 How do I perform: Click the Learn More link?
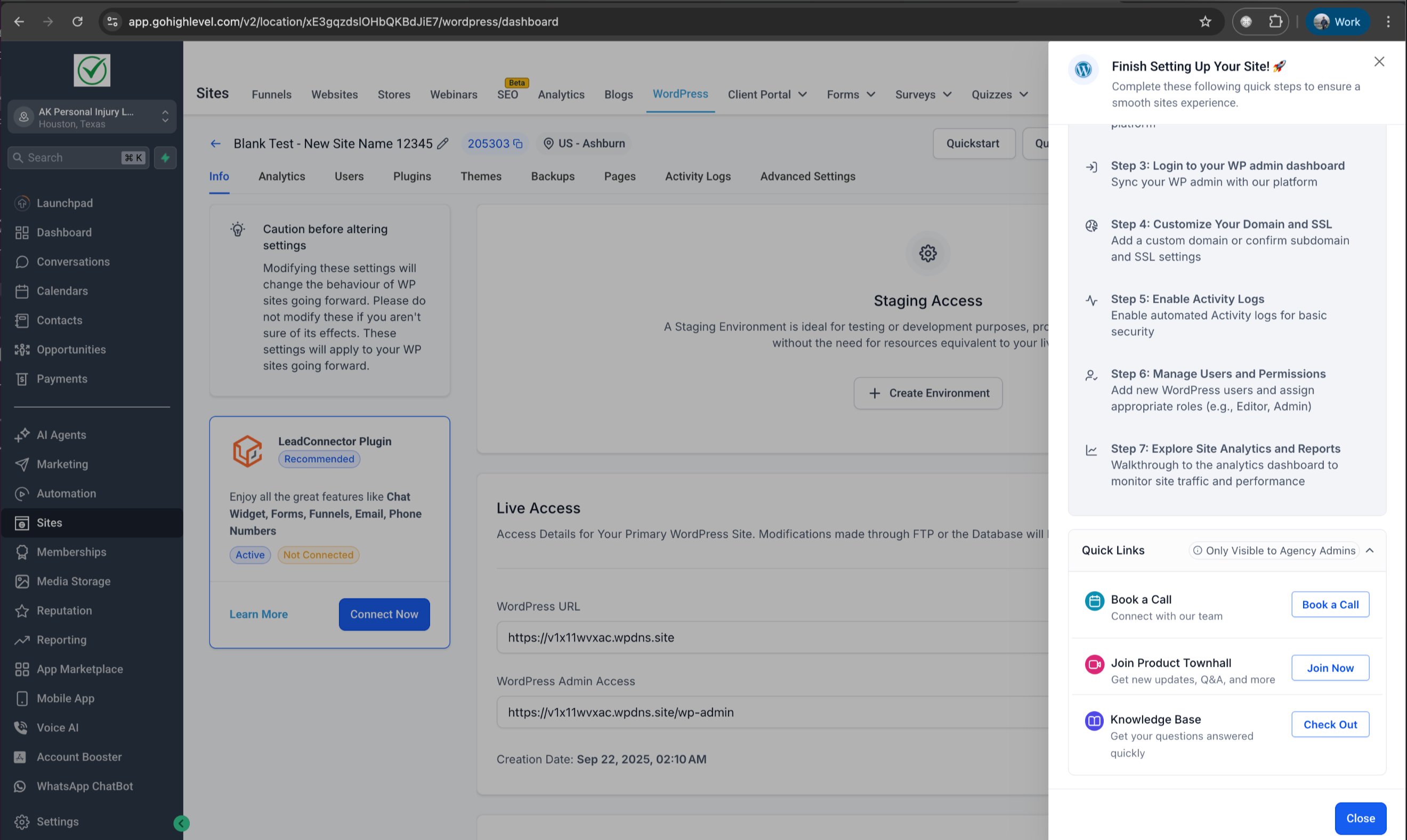coord(258,614)
